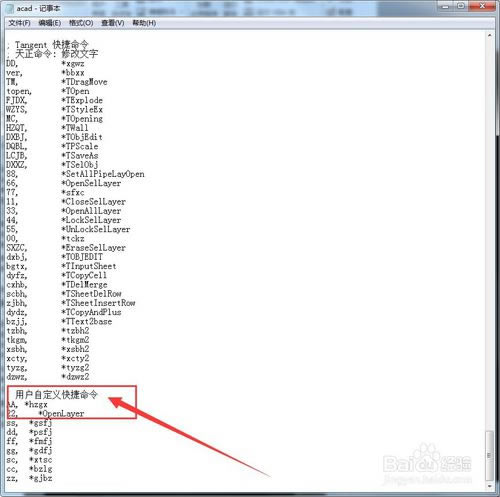
Task: Click the '*OpenSelLayer' text
Action: pyautogui.click(x=91, y=183)
